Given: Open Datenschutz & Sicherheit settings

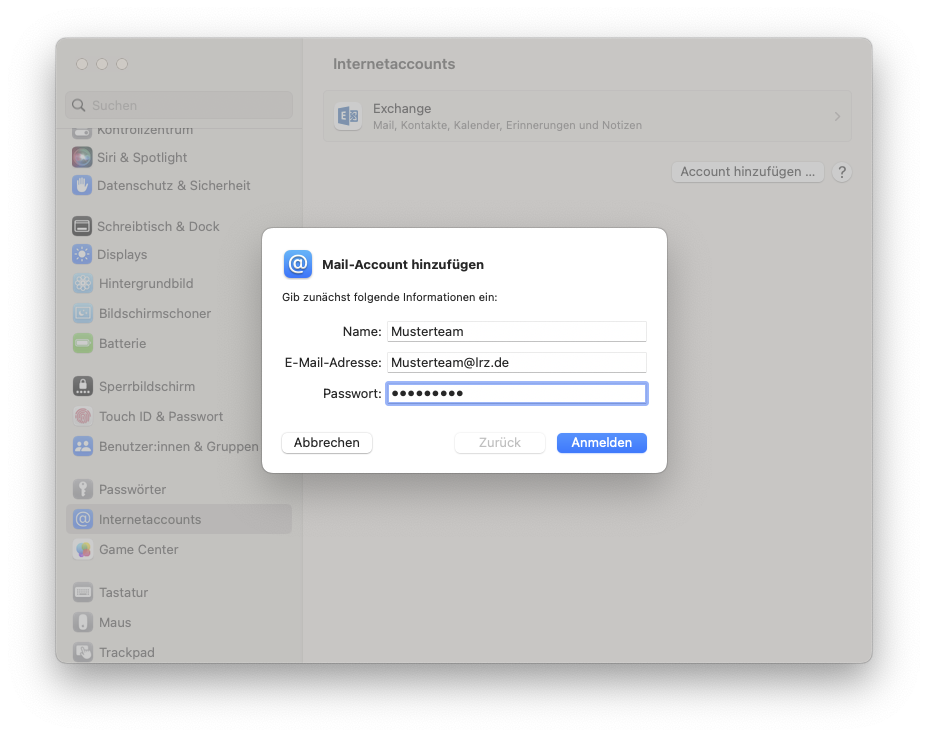Looking at the screenshot, I should pyautogui.click(x=82, y=185).
